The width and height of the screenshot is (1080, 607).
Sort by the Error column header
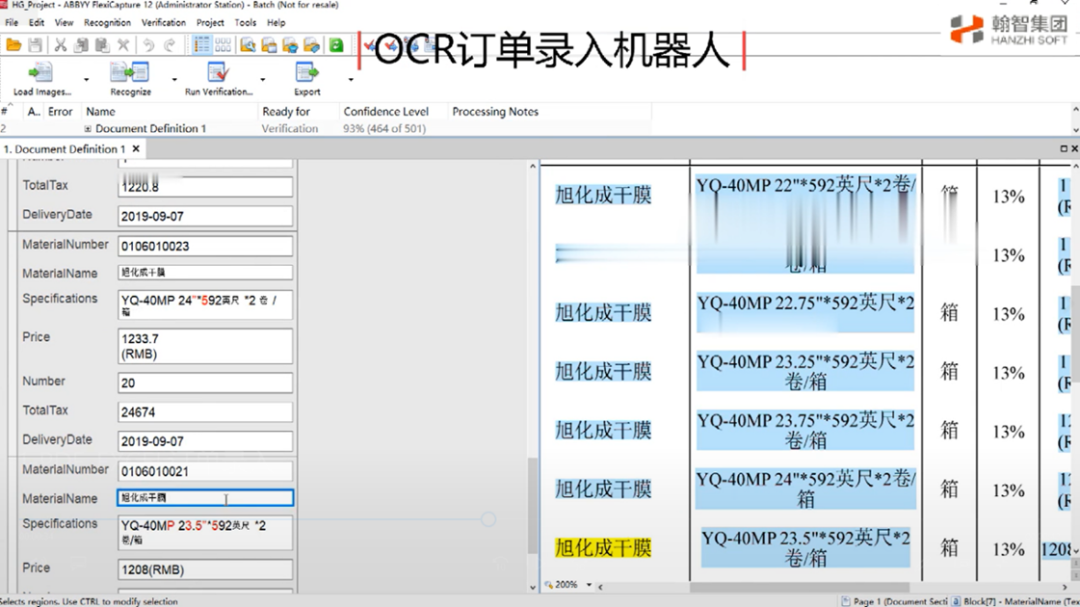pyautogui.click(x=60, y=112)
